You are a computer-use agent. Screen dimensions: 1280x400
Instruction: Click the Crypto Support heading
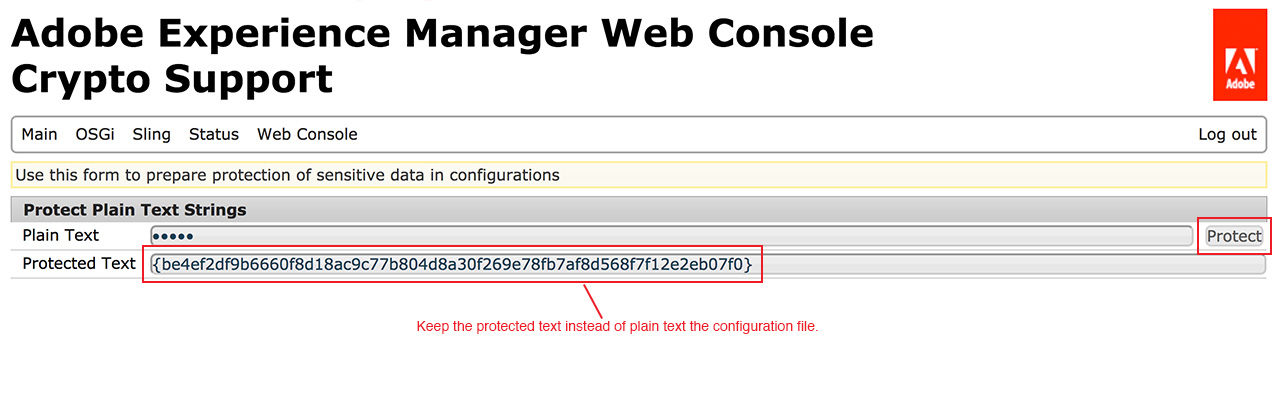click(x=172, y=77)
